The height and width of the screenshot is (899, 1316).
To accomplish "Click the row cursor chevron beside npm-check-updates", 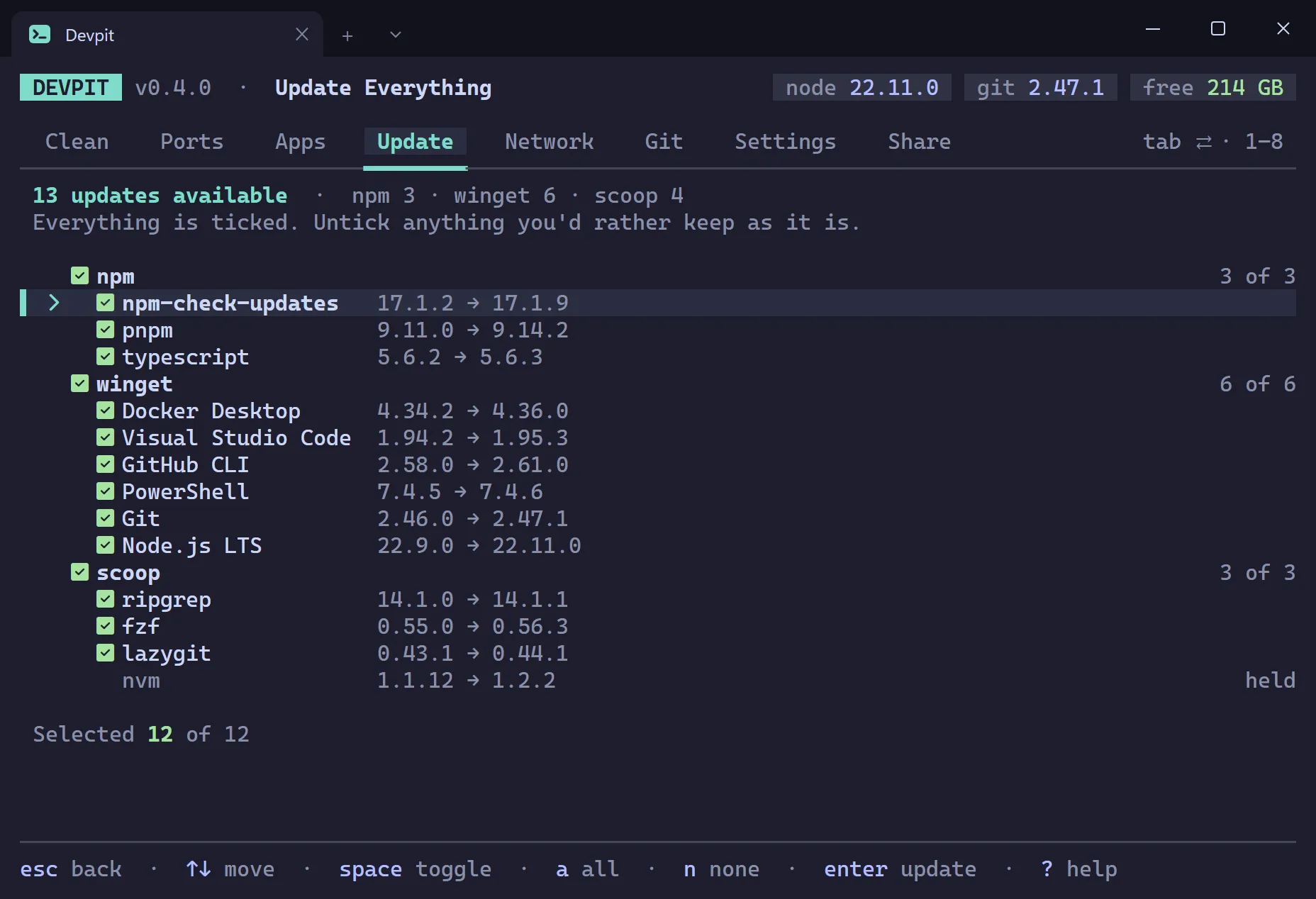I will point(54,303).
